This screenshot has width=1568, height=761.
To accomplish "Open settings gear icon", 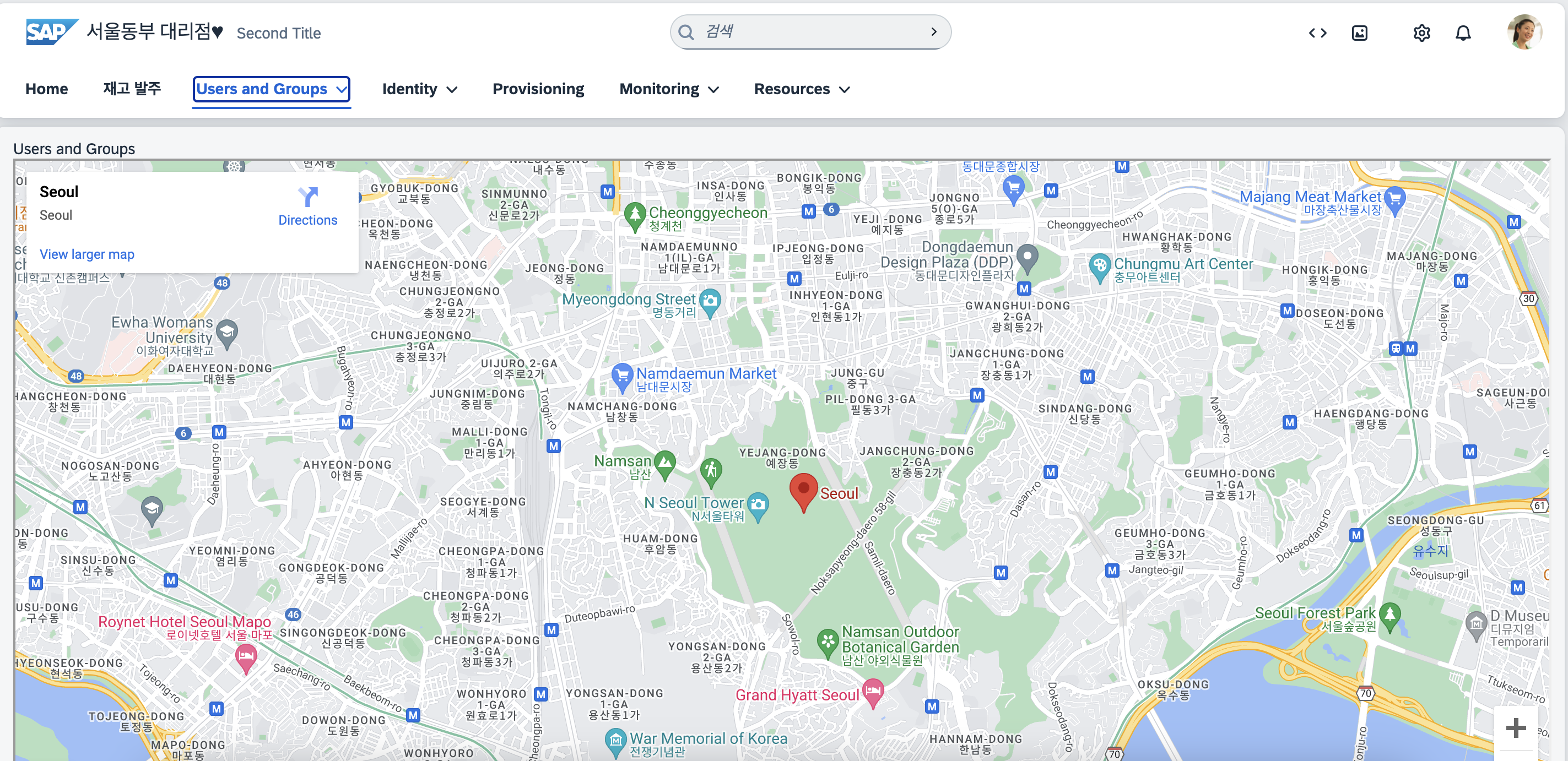I will [x=1421, y=33].
